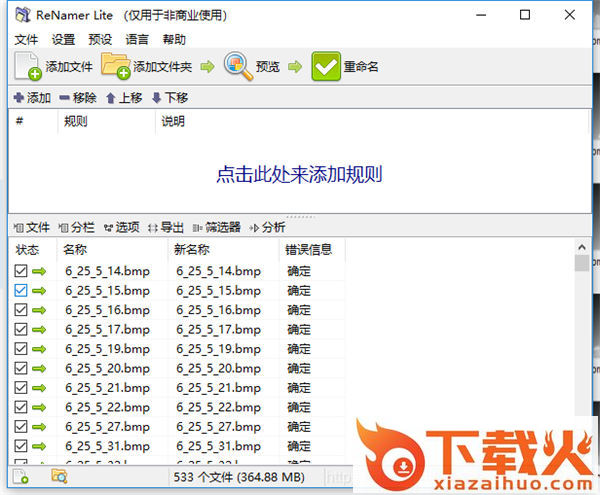Select file name 6_25_5_20.bmp in 名称 column
Image resolution: width=600 pixels, height=495 pixels.
tap(107, 368)
